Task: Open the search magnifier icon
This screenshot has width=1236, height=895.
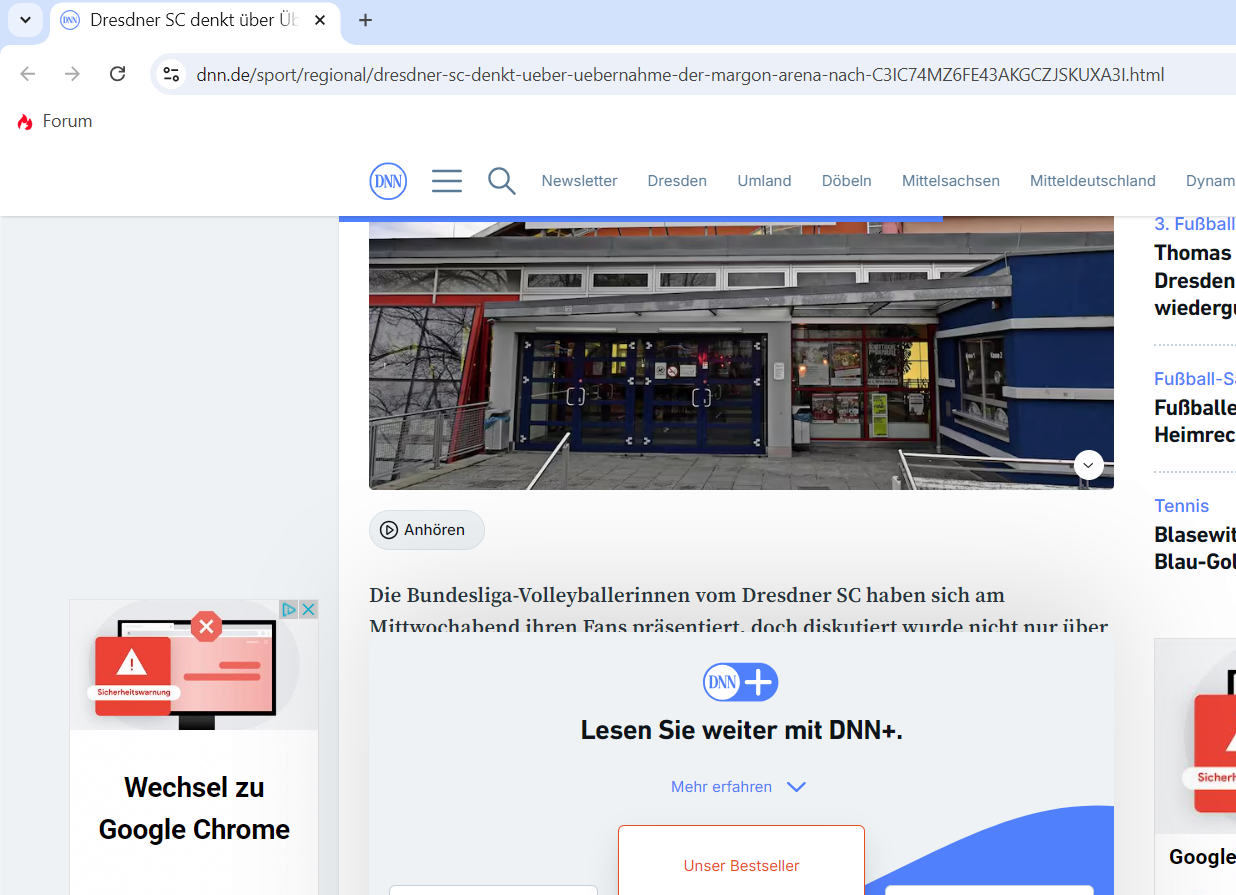Action: tap(501, 181)
